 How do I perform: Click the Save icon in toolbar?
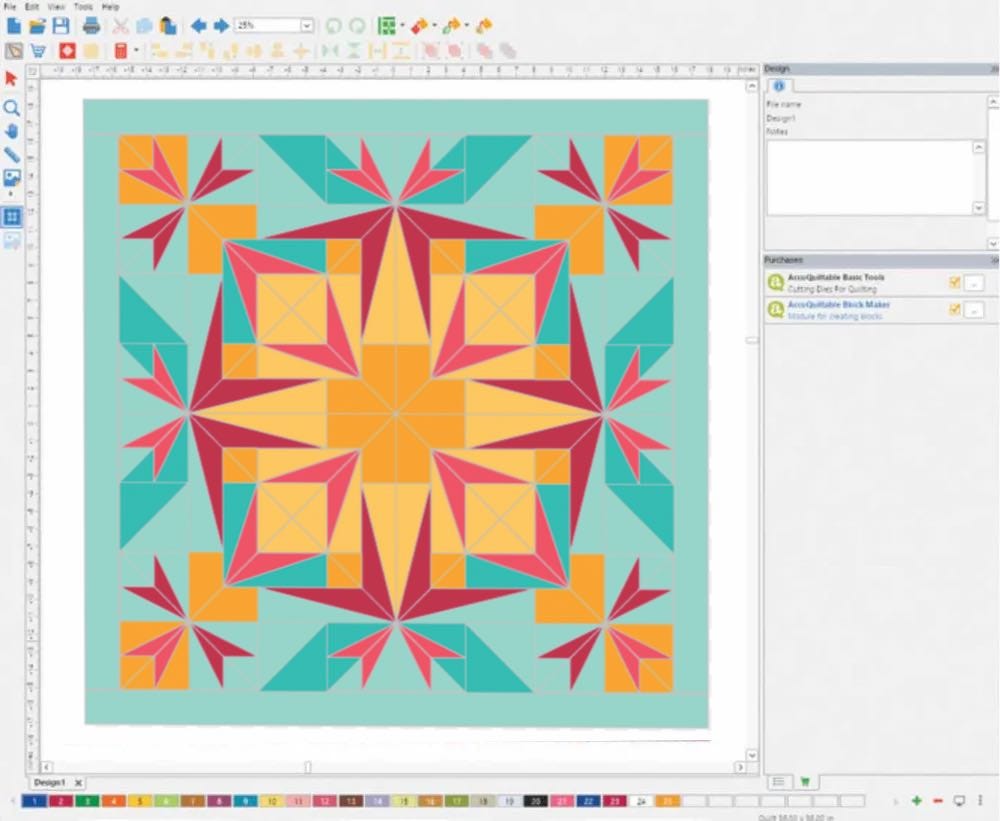click(x=61, y=26)
